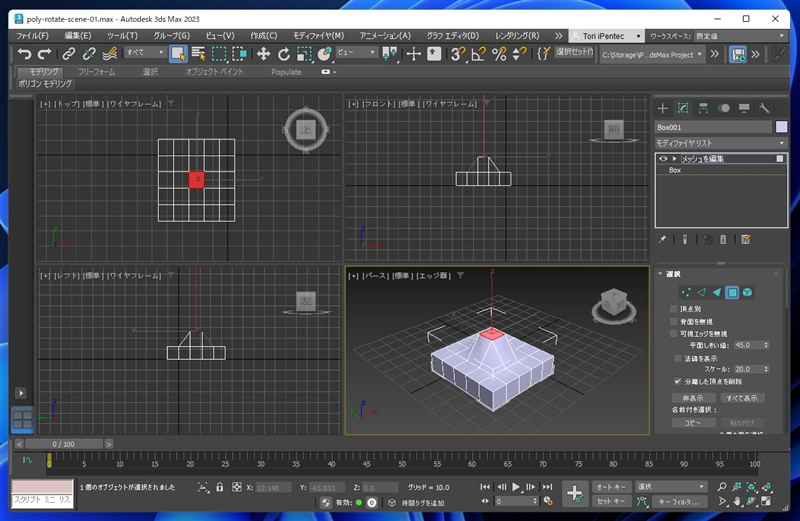Open the Motion panel tab
This screenshot has height=521, width=800.
pyautogui.click(x=723, y=108)
